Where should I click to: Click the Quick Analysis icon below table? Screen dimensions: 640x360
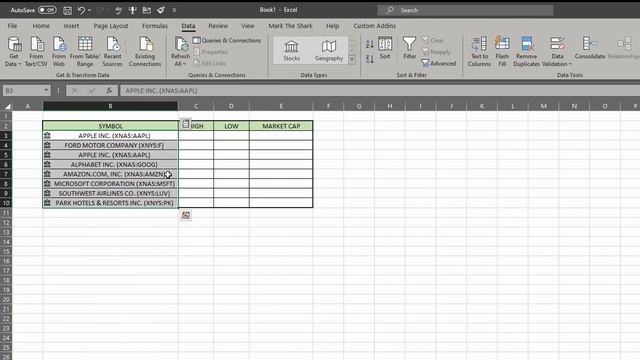186,215
